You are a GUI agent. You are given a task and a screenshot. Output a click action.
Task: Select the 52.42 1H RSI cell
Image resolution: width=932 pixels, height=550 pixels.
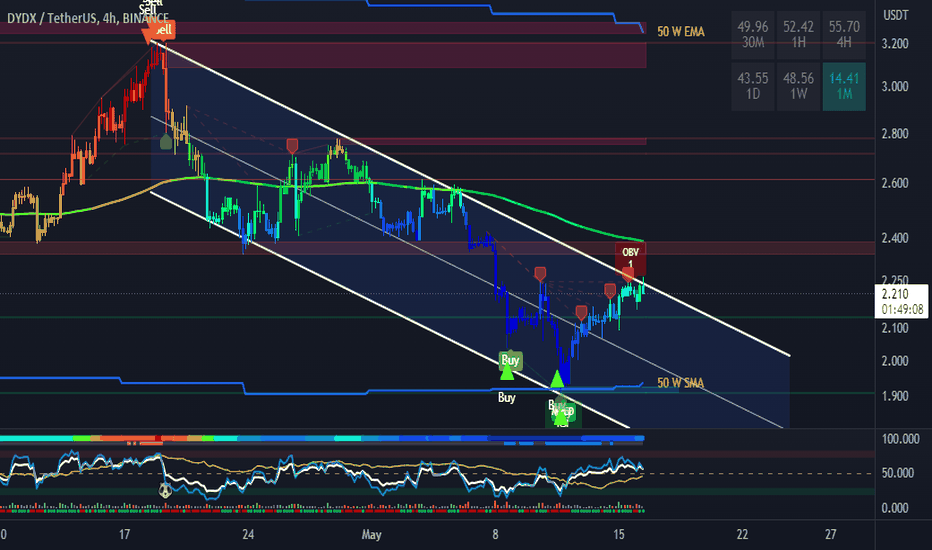pyautogui.click(x=798, y=35)
